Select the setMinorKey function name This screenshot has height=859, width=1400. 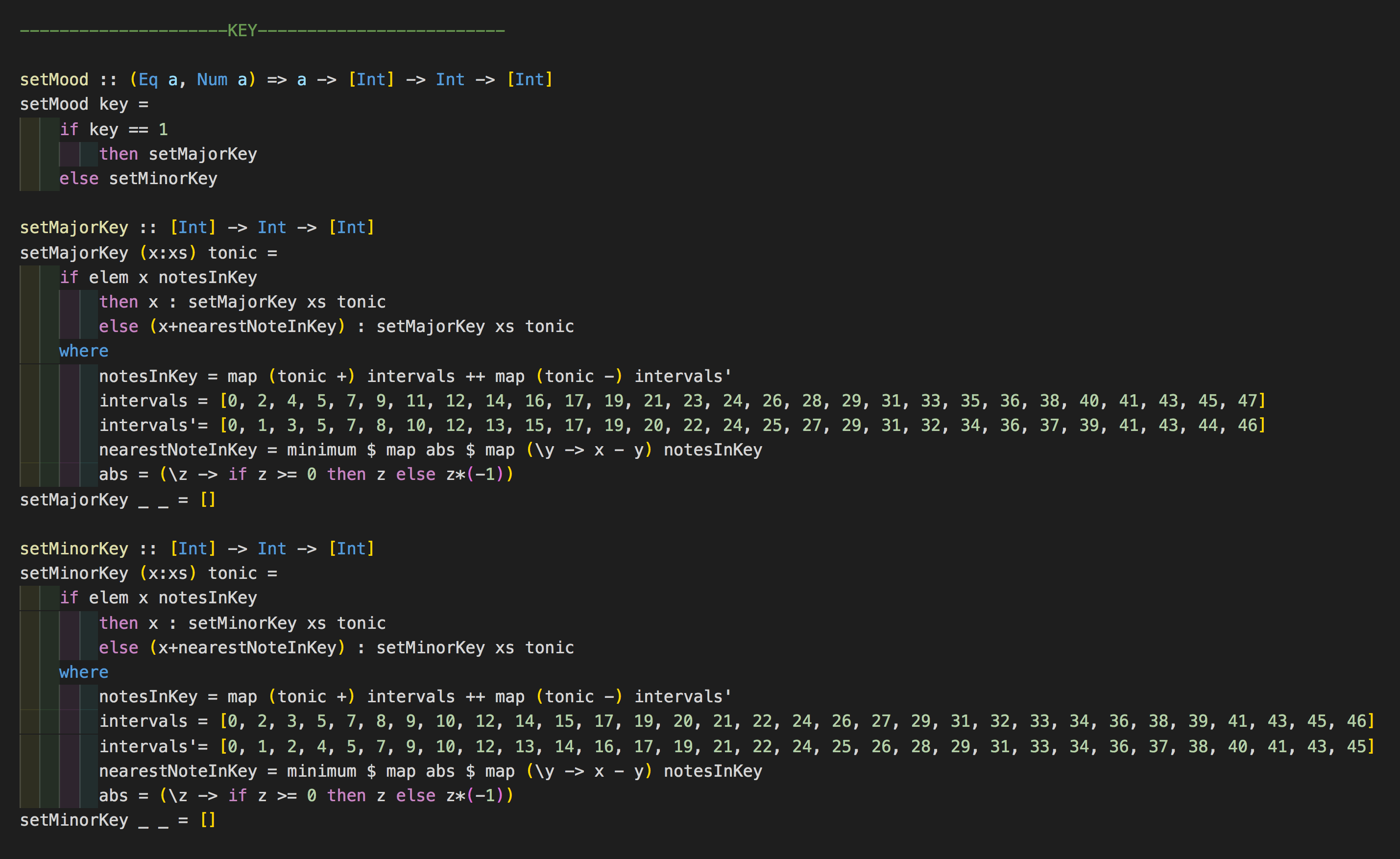click(x=74, y=548)
